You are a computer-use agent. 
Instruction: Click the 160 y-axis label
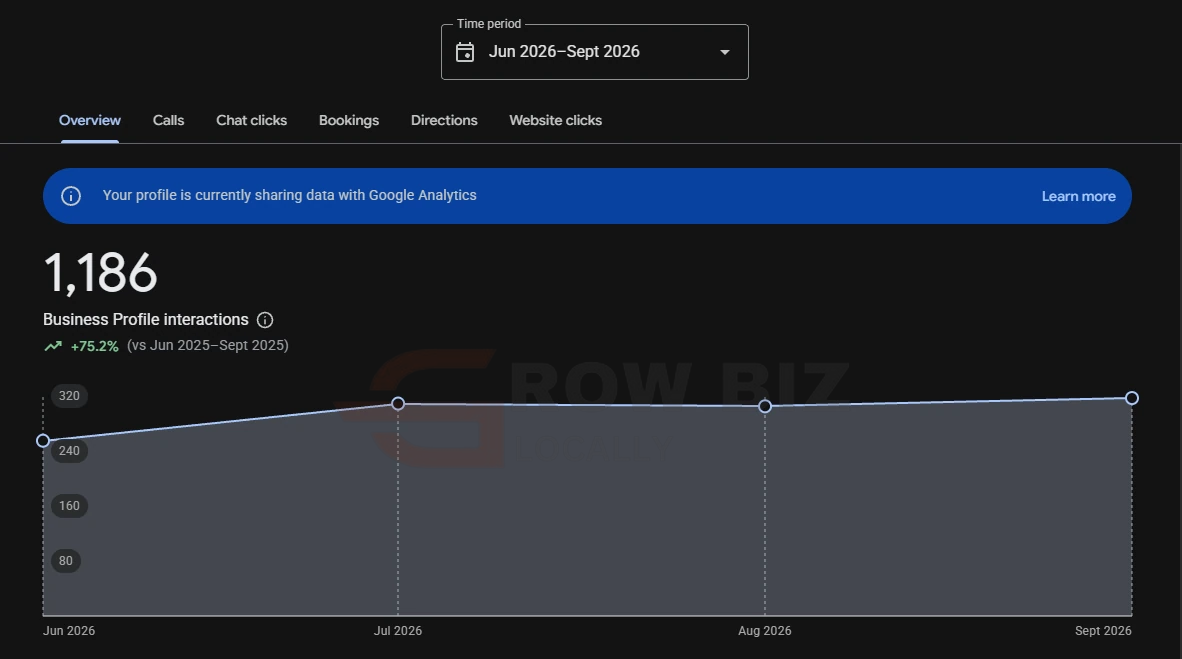click(69, 506)
